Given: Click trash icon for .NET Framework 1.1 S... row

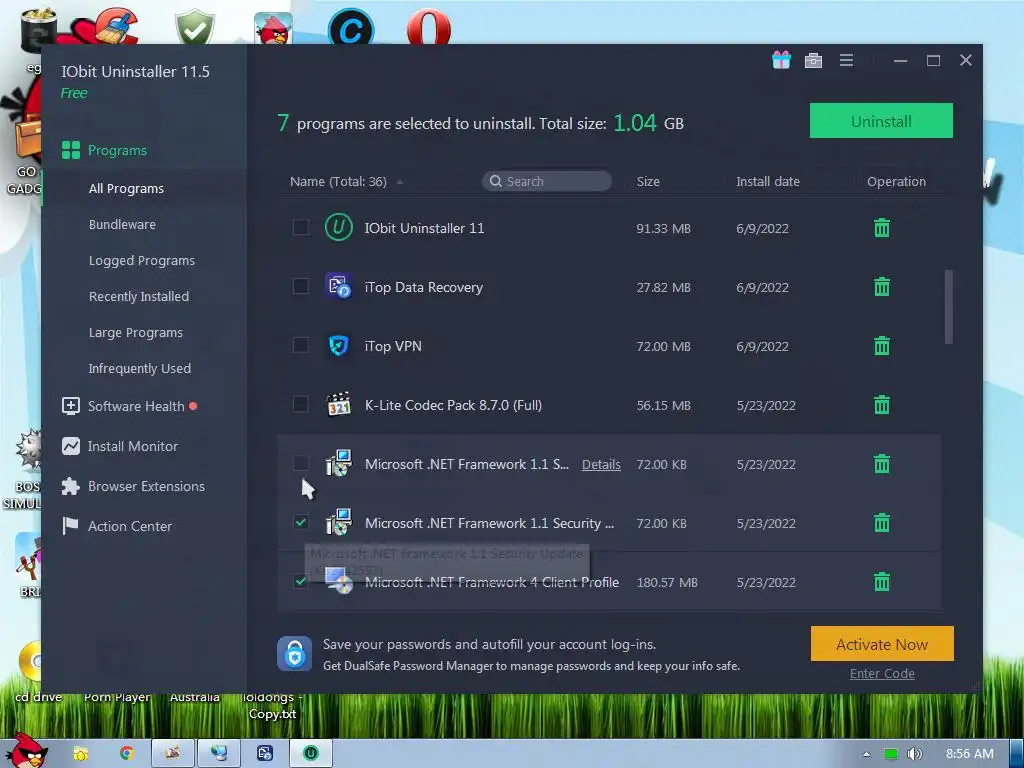Looking at the screenshot, I should (882, 464).
